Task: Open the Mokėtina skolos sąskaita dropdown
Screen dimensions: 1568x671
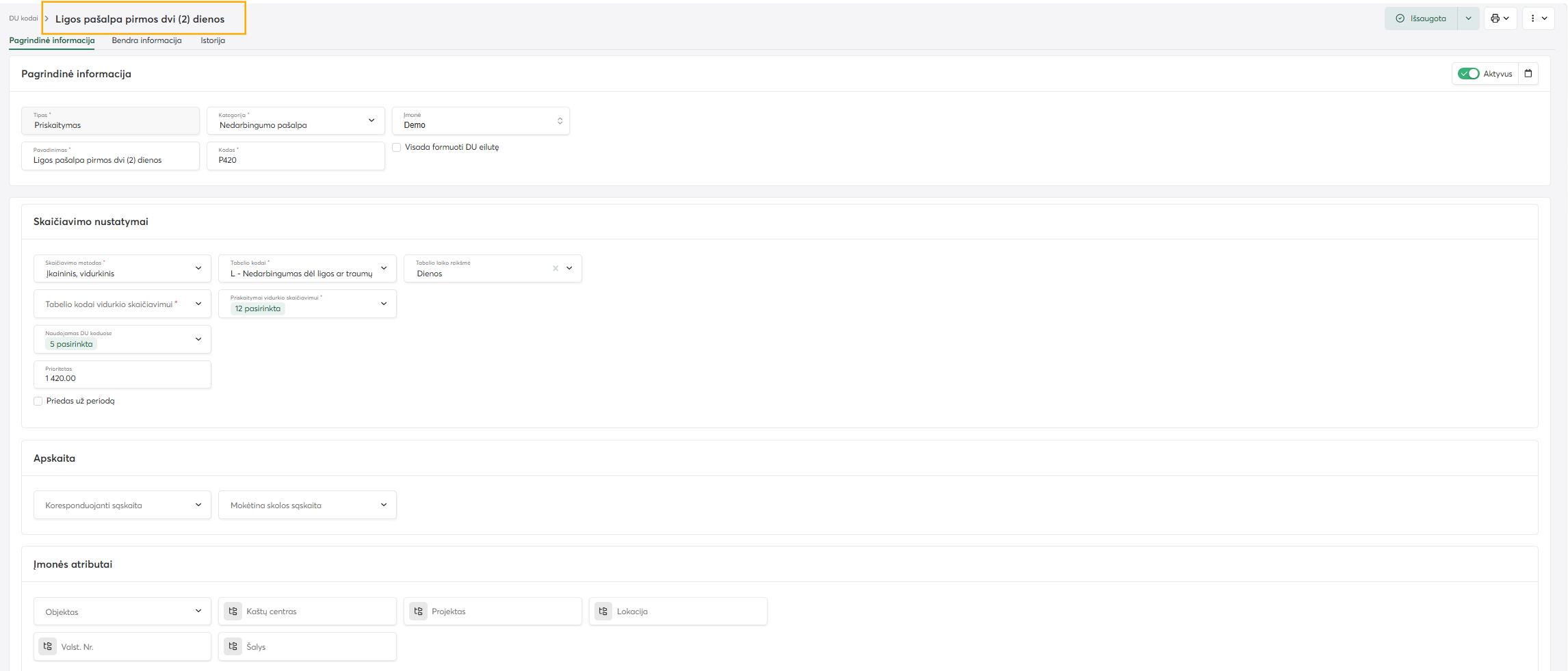Action: coord(307,505)
